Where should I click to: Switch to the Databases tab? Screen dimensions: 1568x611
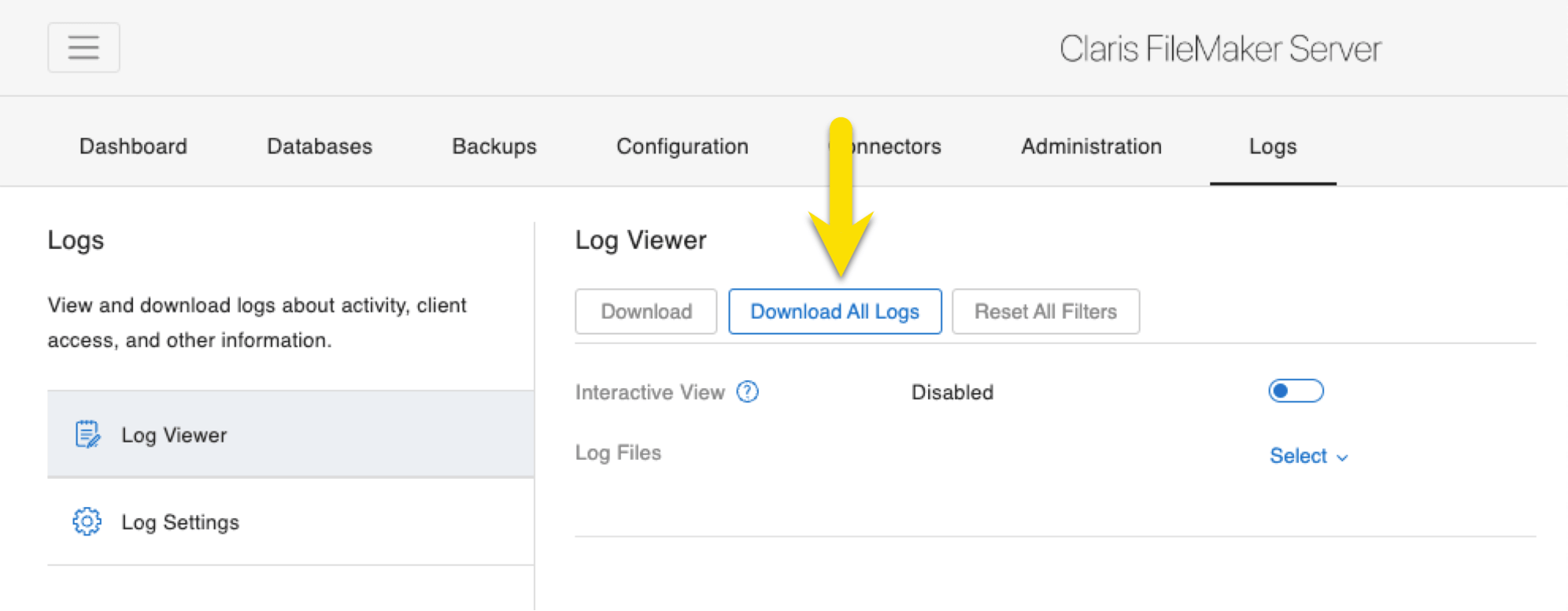320,146
